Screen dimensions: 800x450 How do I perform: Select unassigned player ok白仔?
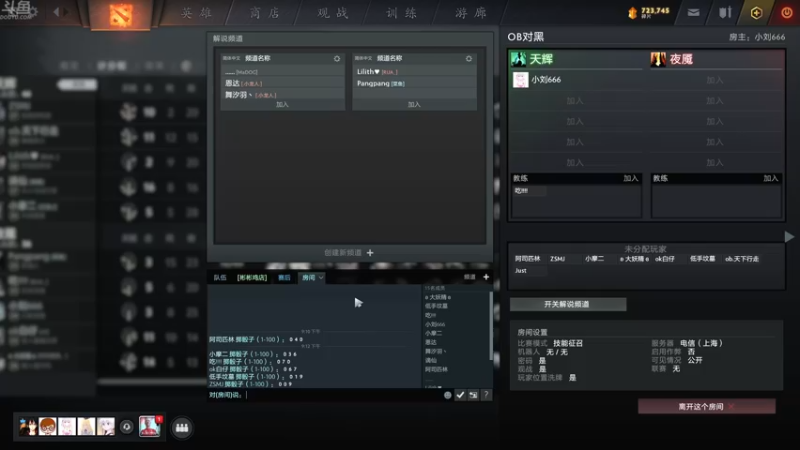[665, 259]
